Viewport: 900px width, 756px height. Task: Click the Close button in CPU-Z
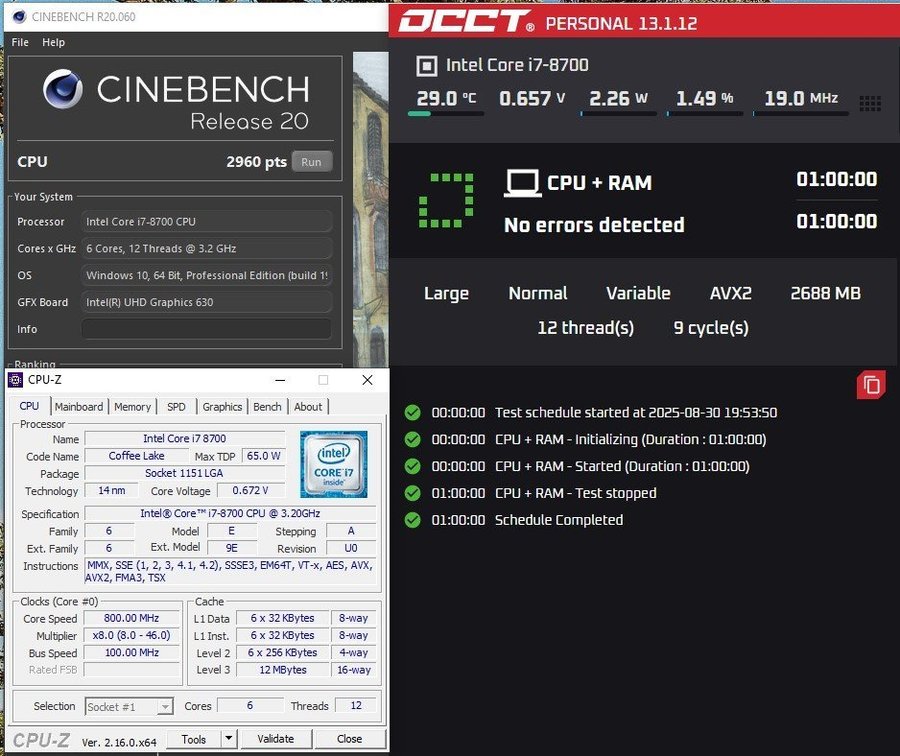point(350,739)
